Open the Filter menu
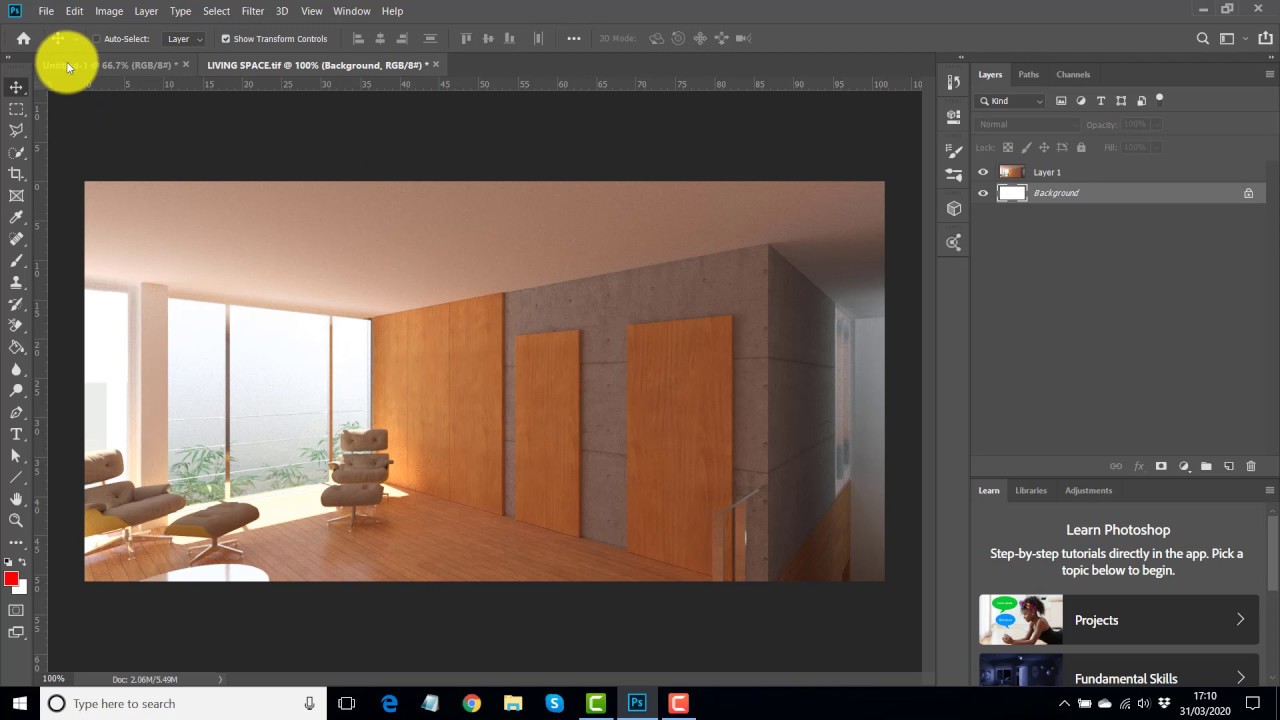 tap(252, 11)
